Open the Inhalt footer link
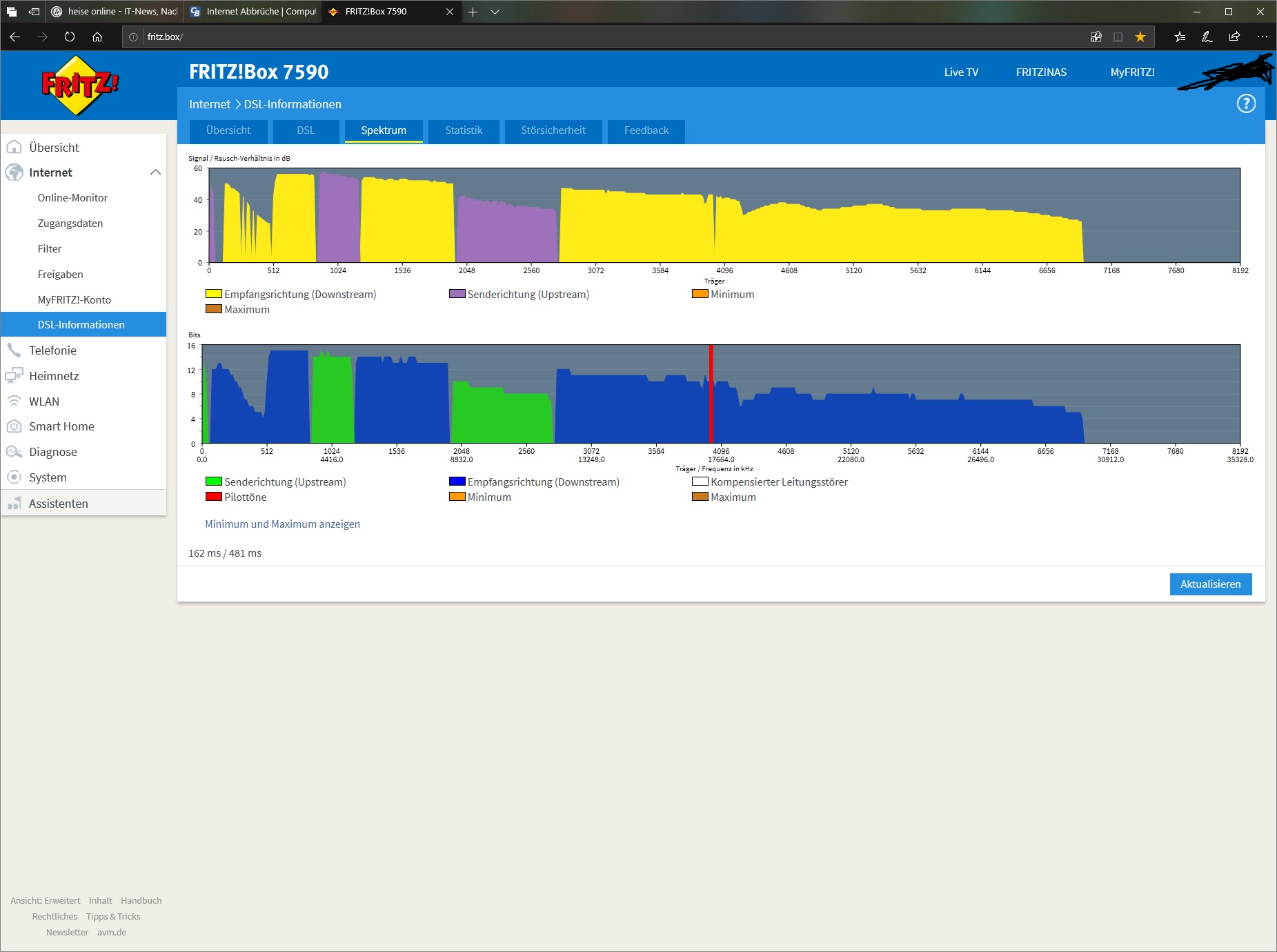Image resolution: width=1277 pixels, height=952 pixels. click(x=101, y=901)
